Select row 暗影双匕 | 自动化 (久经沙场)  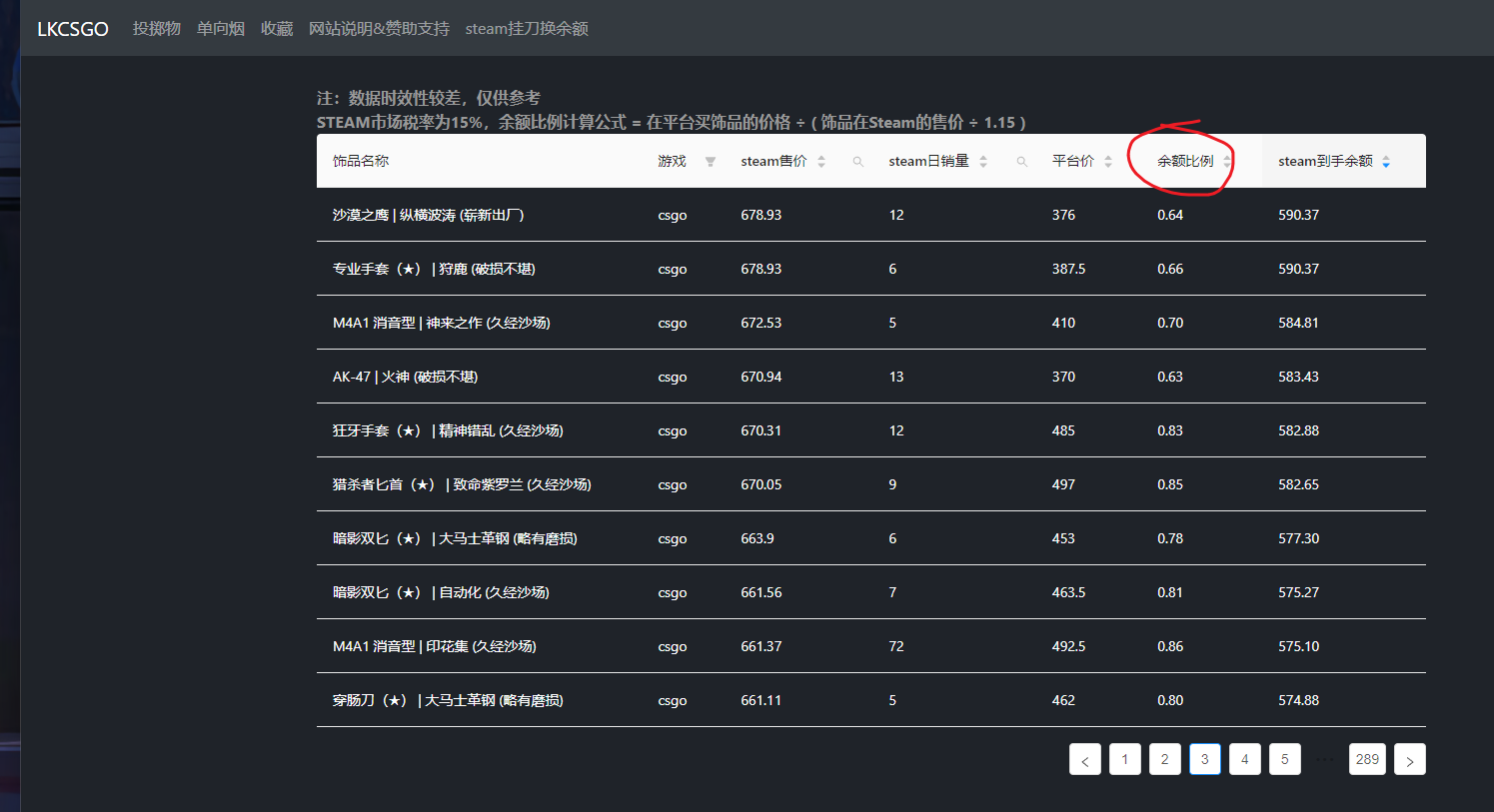pyautogui.click(x=871, y=592)
